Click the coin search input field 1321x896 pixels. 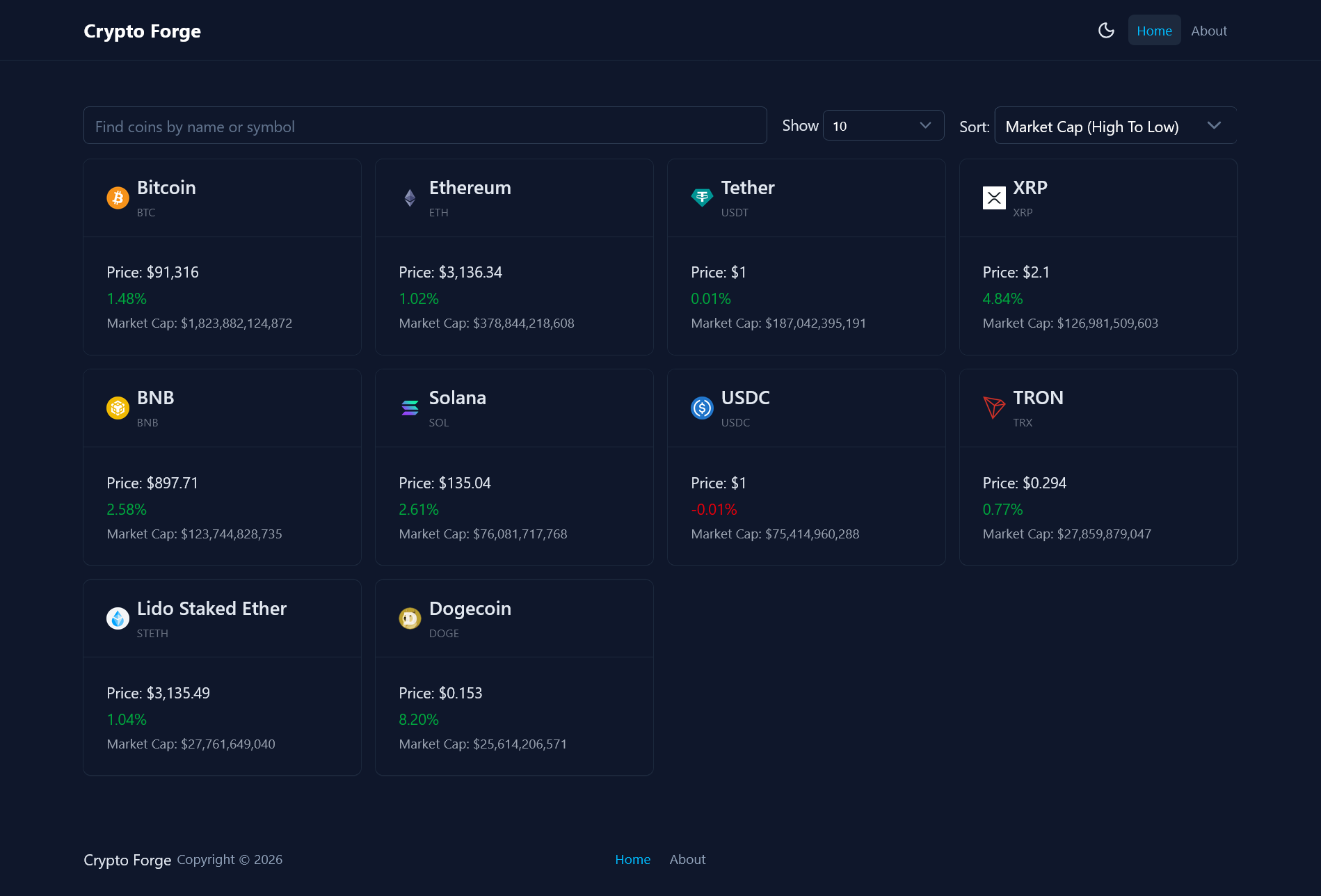point(424,125)
